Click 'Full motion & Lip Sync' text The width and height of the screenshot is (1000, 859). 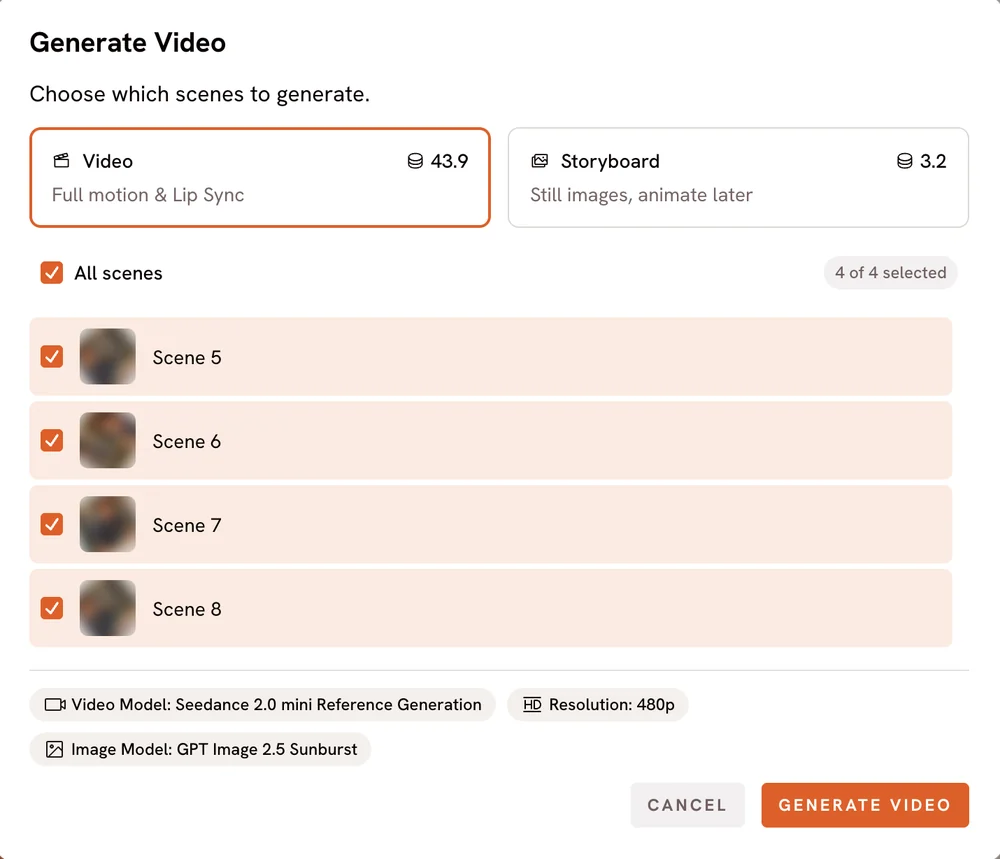[x=148, y=195]
